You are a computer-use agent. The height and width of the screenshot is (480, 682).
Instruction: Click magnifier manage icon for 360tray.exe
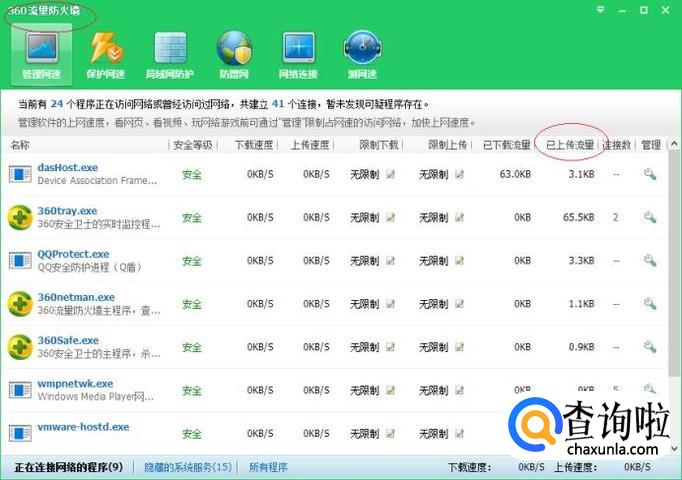pos(650,217)
